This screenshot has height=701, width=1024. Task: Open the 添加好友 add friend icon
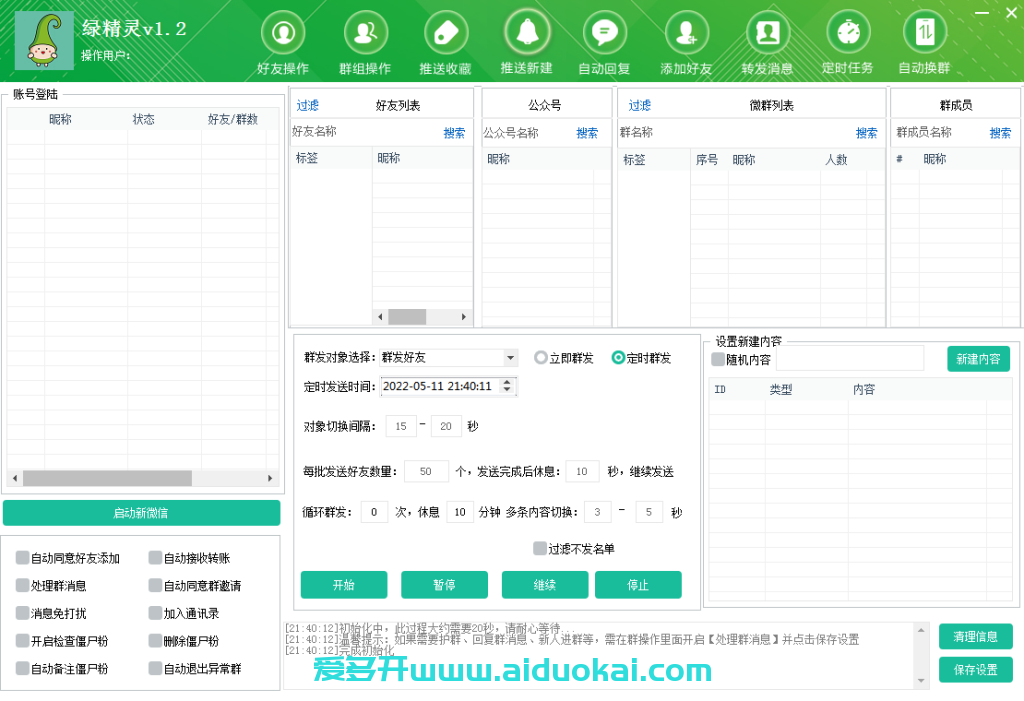686,33
